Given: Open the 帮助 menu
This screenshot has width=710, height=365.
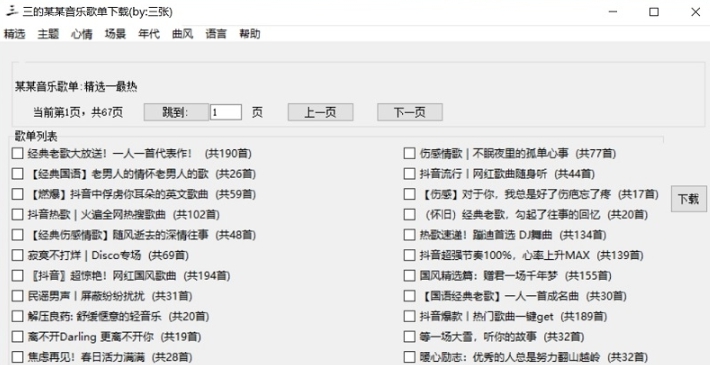Looking at the screenshot, I should coord(250,34).
